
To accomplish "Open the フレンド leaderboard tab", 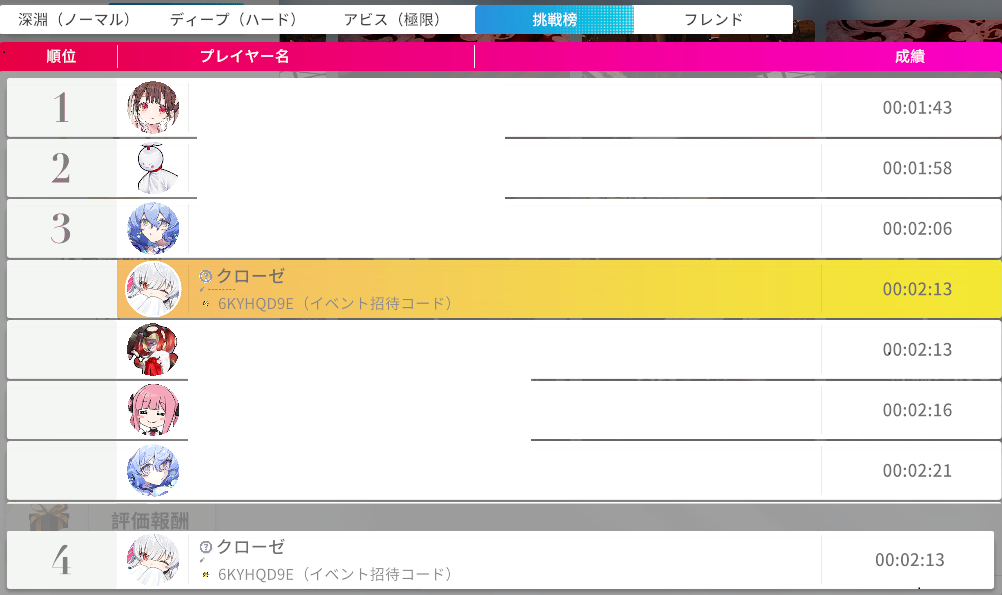I will coord(713,20).
